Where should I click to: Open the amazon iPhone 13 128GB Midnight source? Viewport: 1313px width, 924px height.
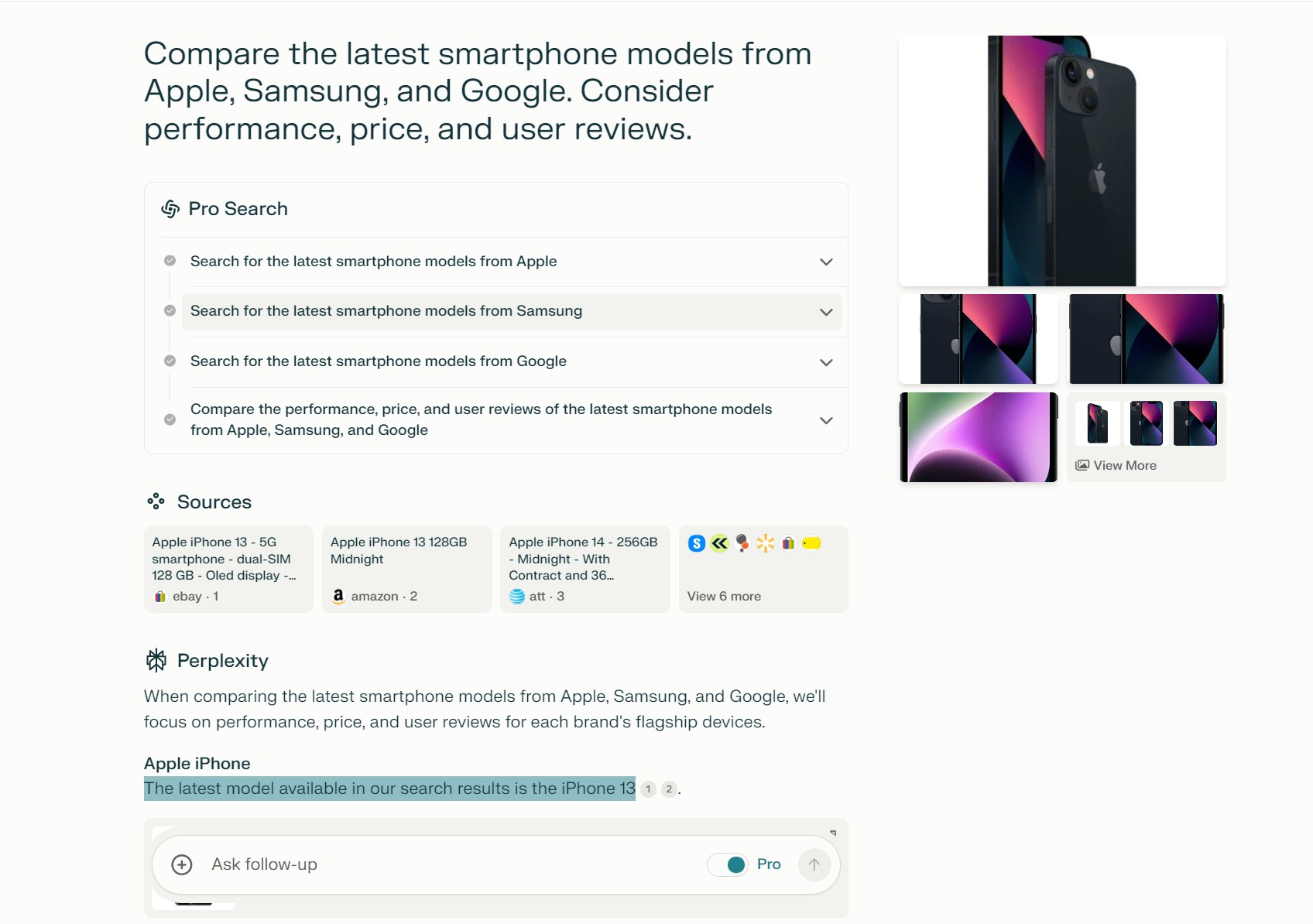click(x=407, y=569)
